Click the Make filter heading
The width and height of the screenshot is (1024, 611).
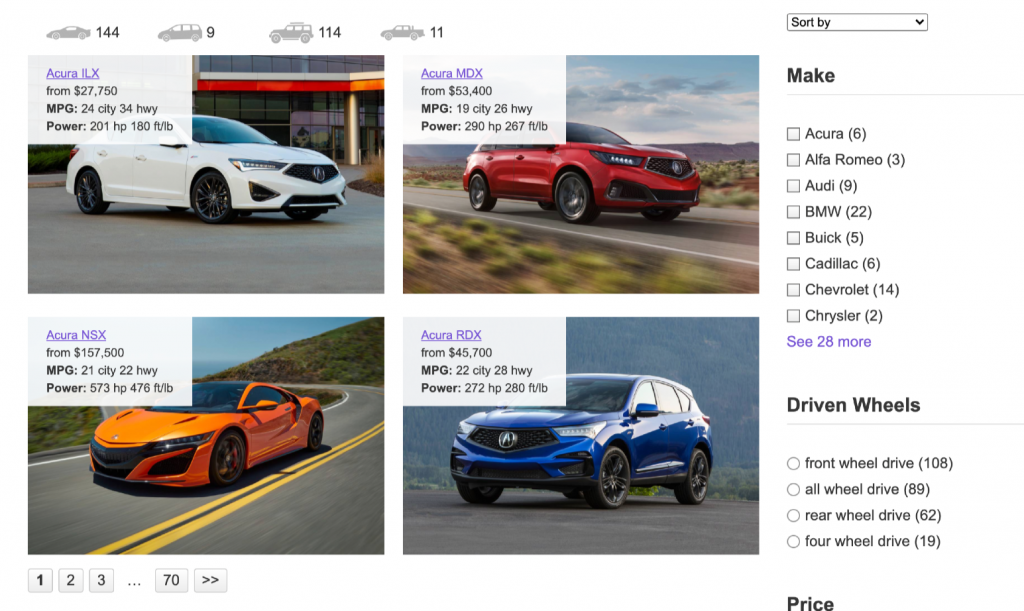[x=810, y=76]
